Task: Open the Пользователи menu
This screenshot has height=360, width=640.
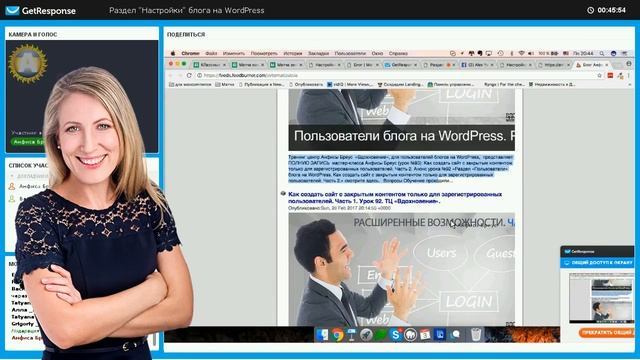Action: click(x=350, y=53)
